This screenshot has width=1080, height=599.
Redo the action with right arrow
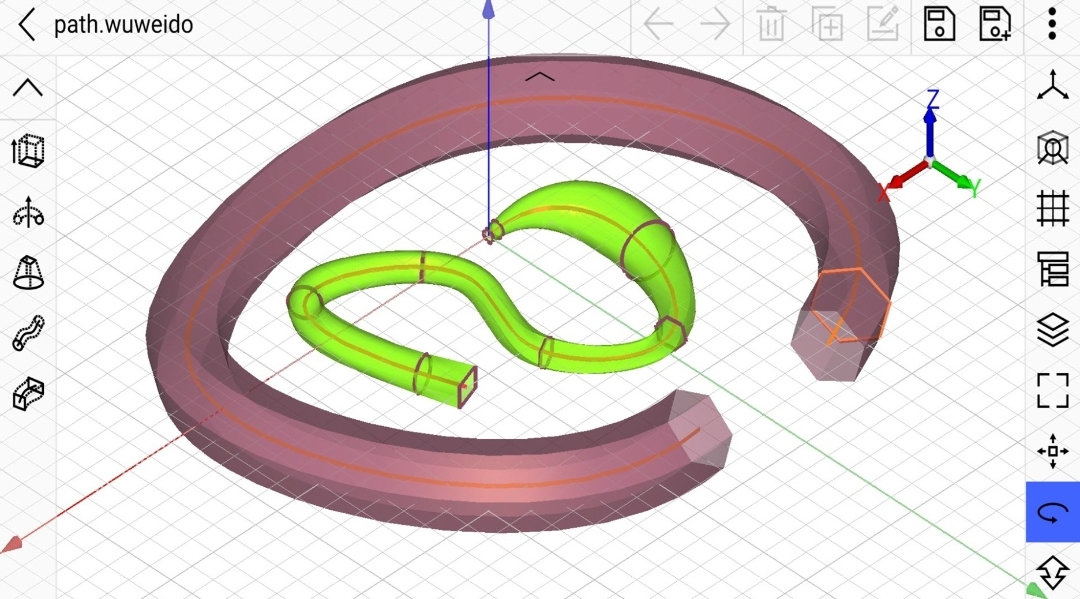(715, 25)
